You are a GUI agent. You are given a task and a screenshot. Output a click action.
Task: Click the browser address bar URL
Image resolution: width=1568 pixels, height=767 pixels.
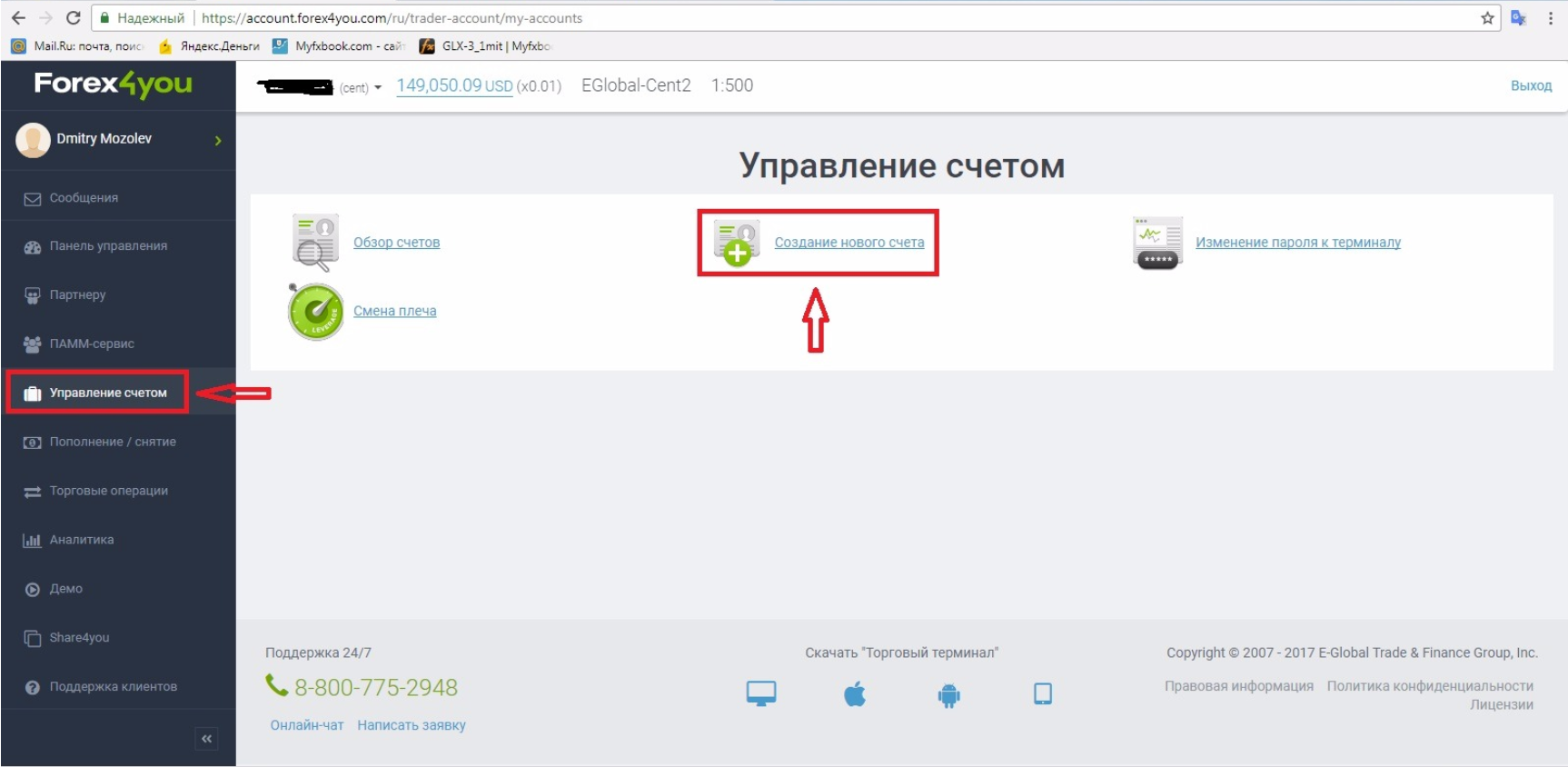tap(392, 18)
